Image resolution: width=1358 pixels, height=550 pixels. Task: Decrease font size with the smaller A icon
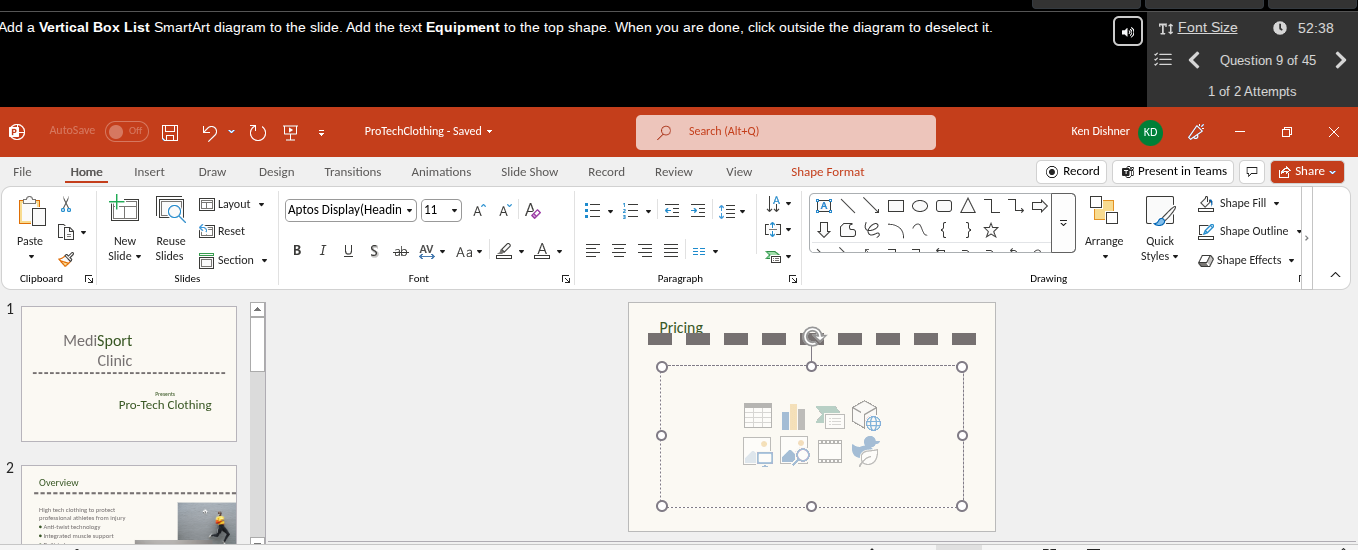pos(505,210)
